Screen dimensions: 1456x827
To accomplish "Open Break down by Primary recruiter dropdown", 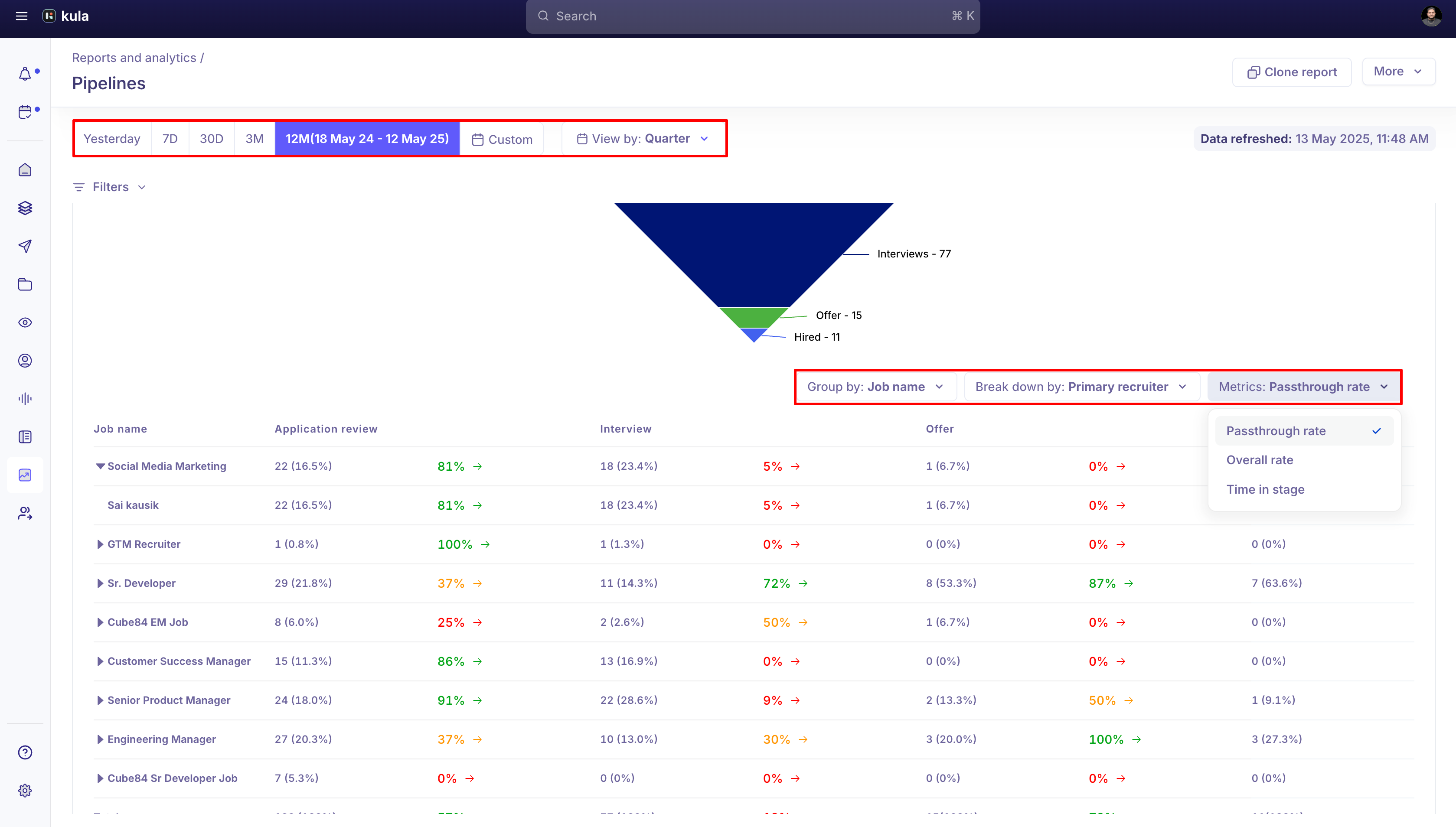I will (1081, 387).
